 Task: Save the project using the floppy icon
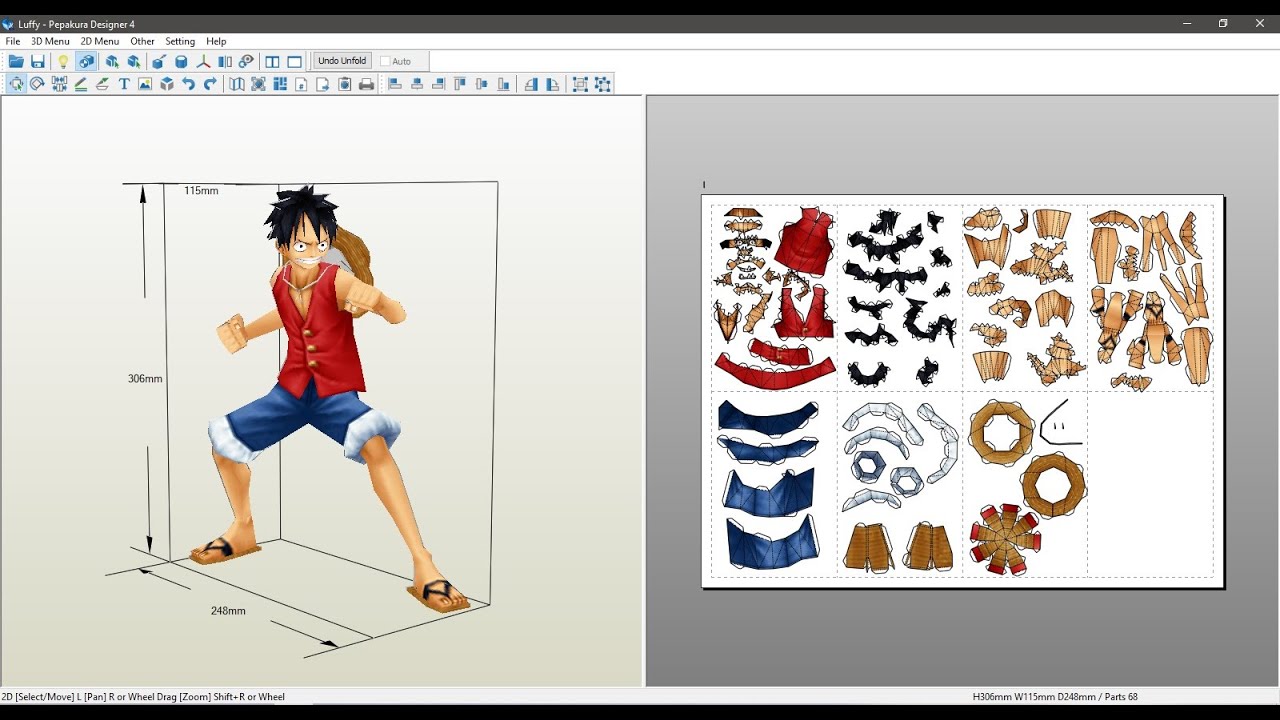pyautogui.click(x=38, y=61)
